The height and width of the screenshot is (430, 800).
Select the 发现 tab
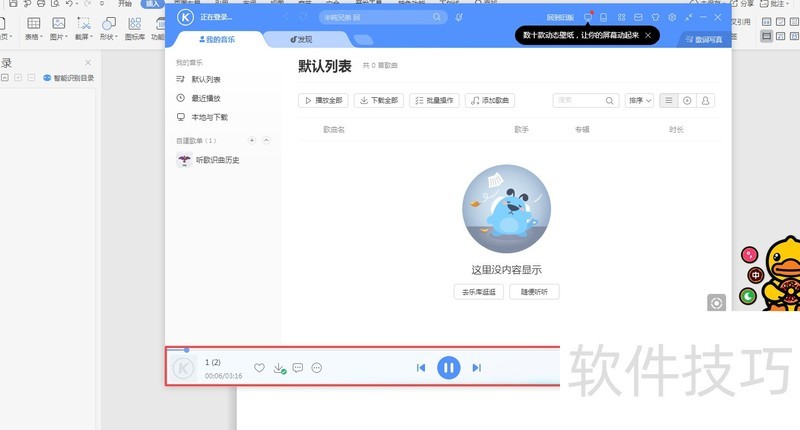click(301, 39)
